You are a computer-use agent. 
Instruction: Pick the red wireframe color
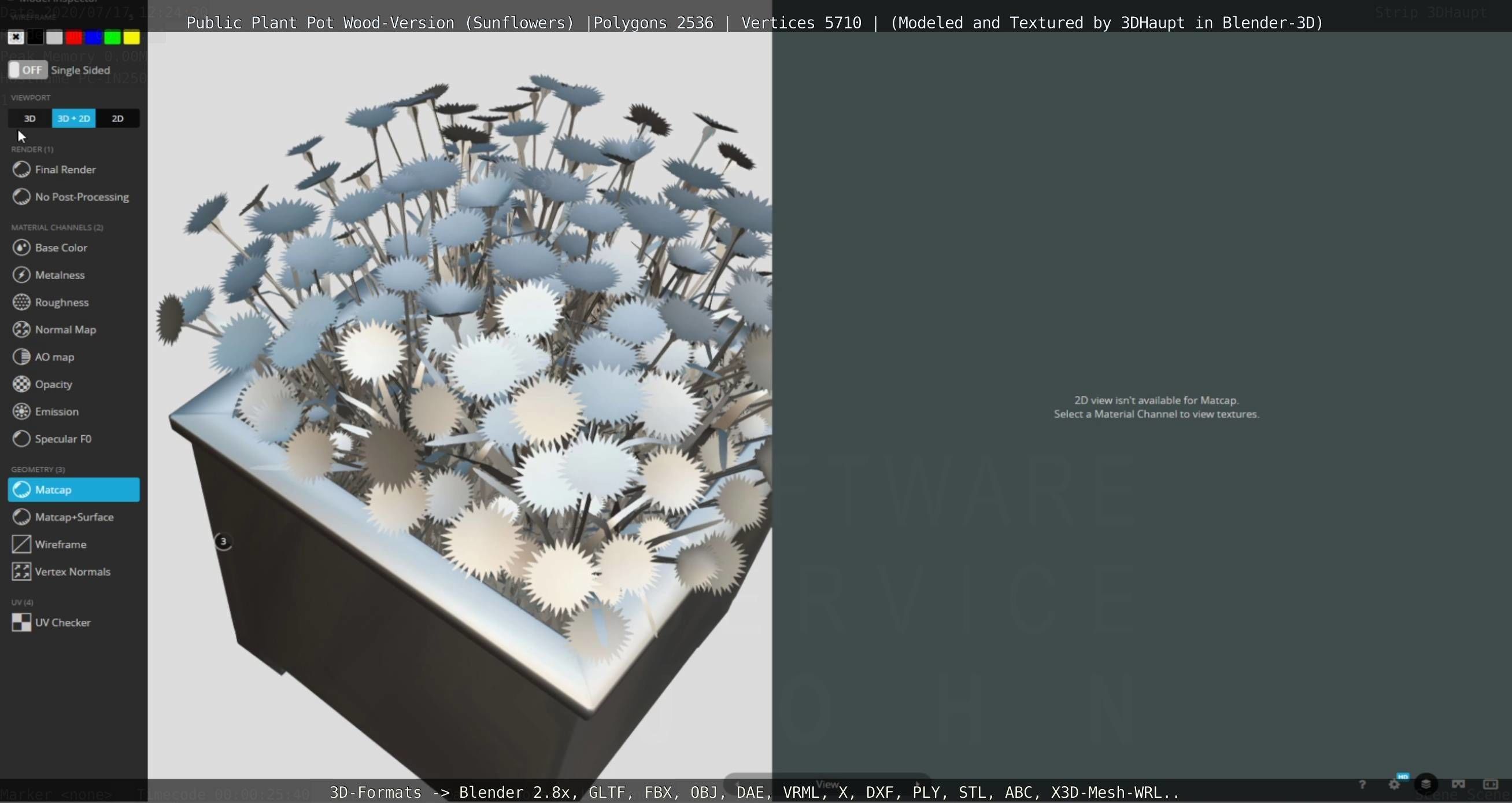point(74,38)
